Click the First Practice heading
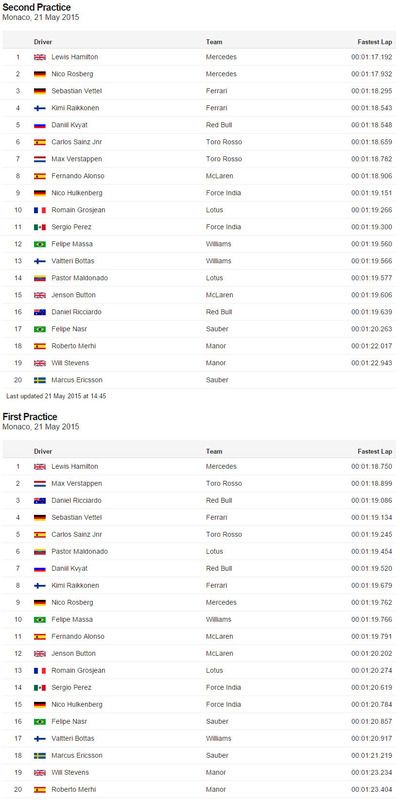This screenshot has width=400, height=800. pos(30,417)
